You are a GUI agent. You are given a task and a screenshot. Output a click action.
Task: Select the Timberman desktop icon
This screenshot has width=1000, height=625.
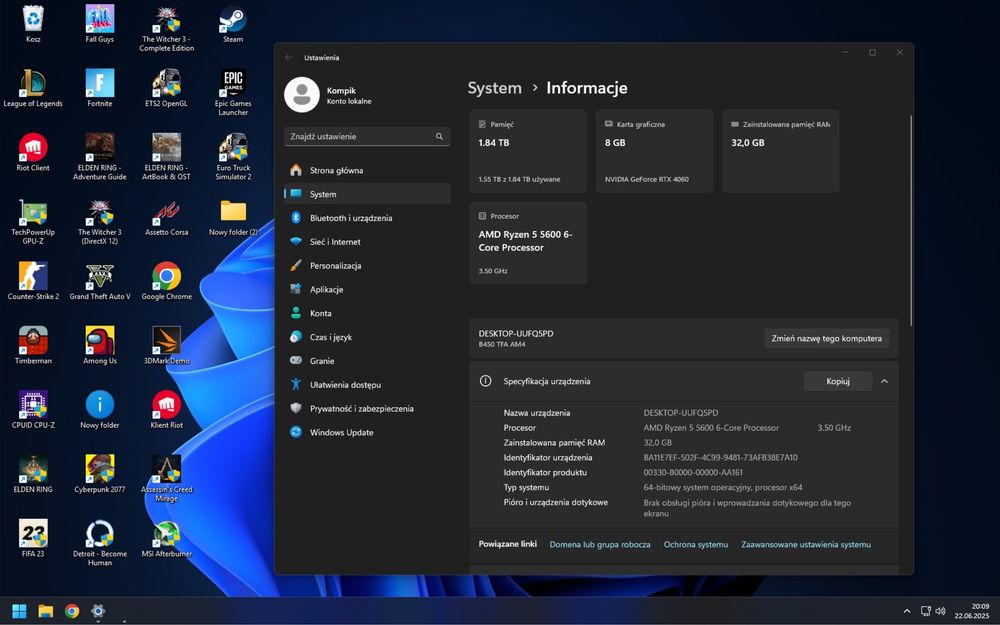click(33, 345)
